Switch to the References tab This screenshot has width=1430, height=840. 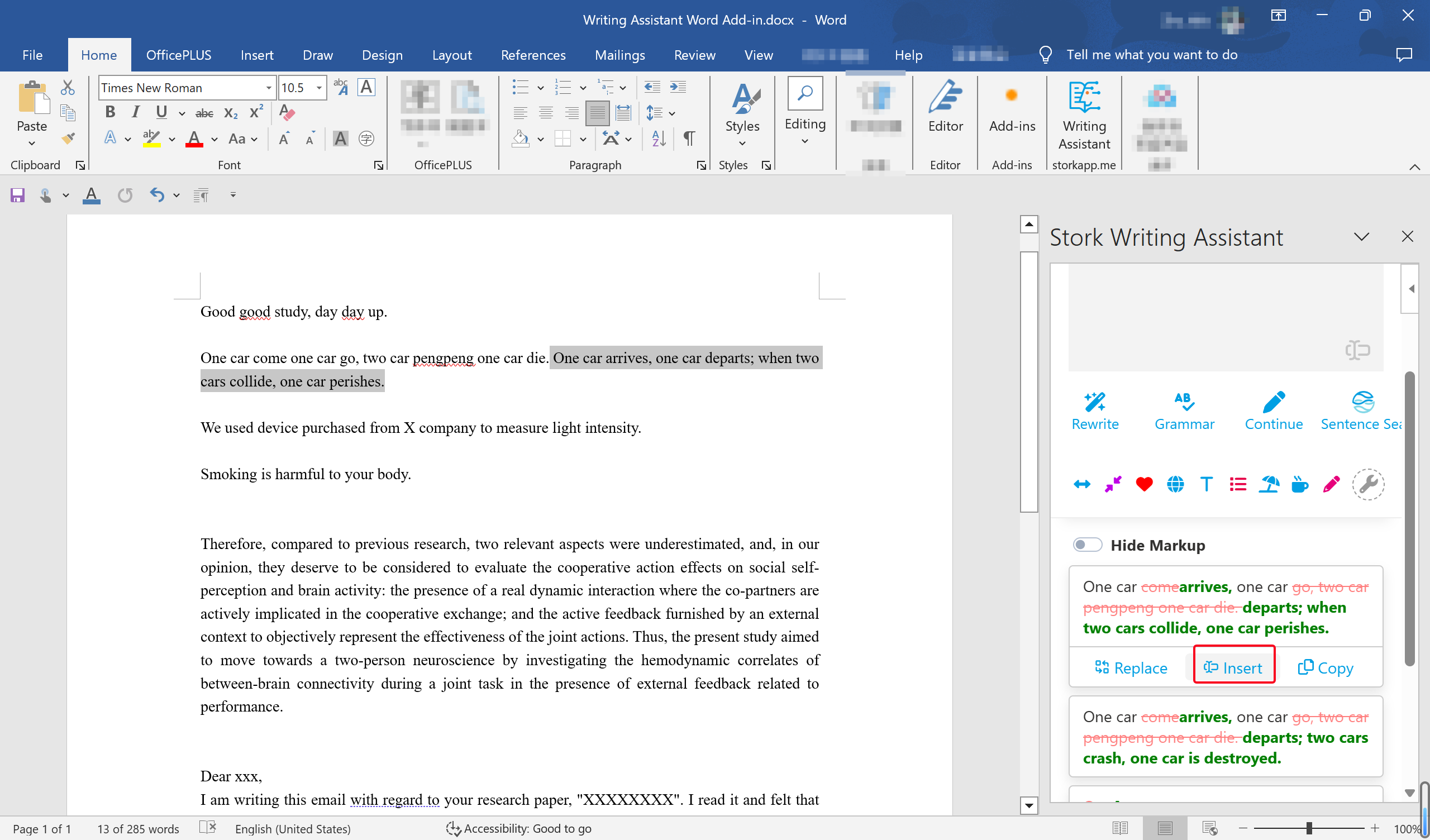(x=532, y=55)
